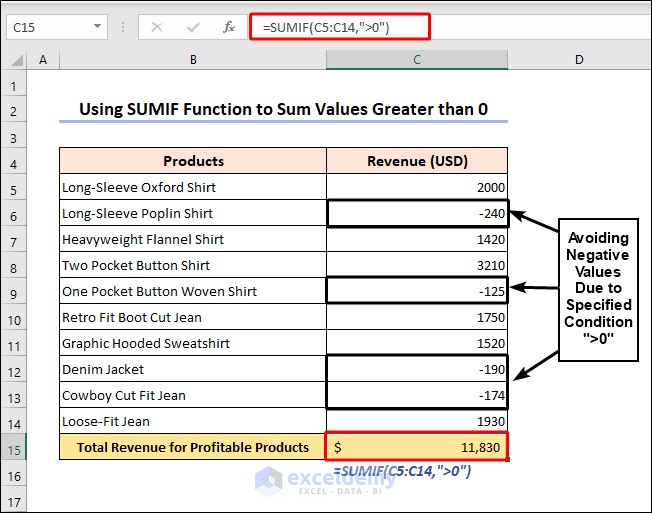652x513 pixels.
Task: Select column A header
Action: click(x=43, y=61)
